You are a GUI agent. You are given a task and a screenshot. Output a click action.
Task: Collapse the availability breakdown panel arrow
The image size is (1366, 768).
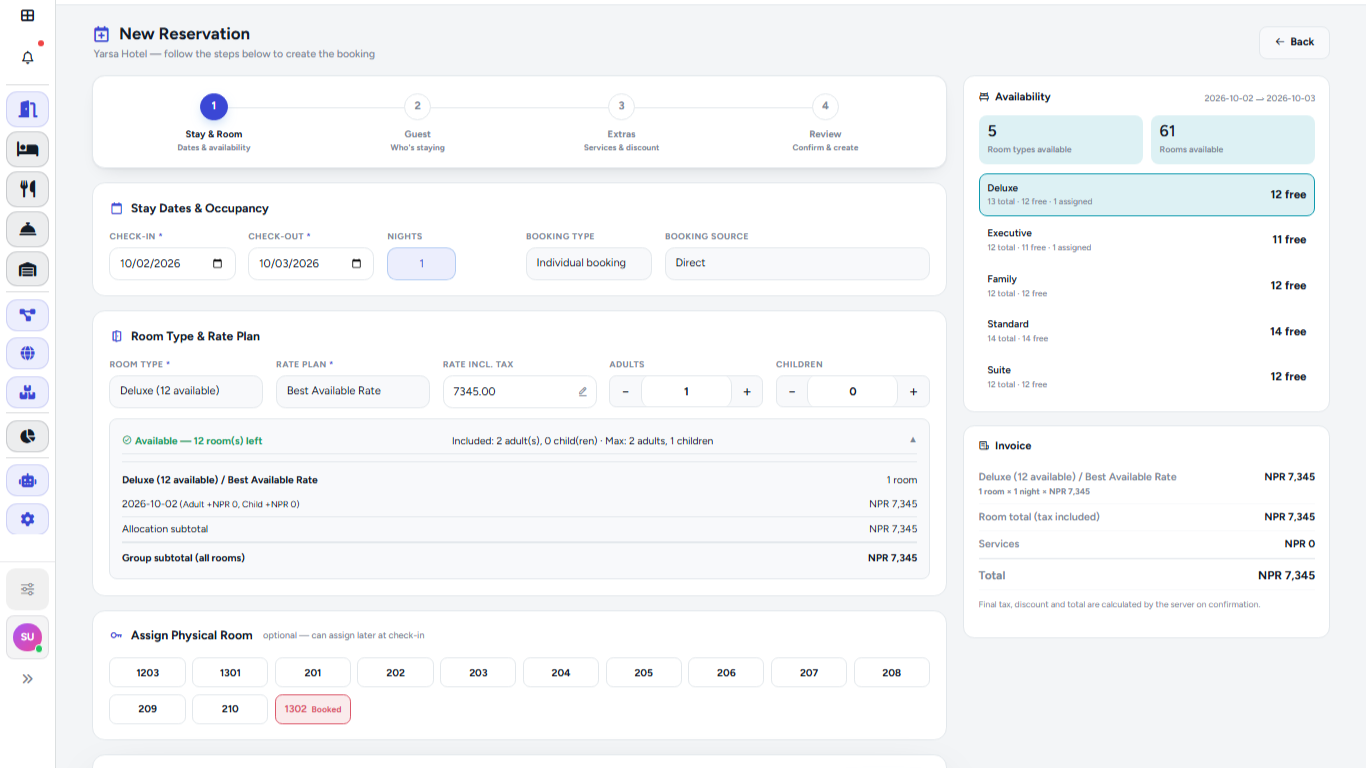click(912, 441)
